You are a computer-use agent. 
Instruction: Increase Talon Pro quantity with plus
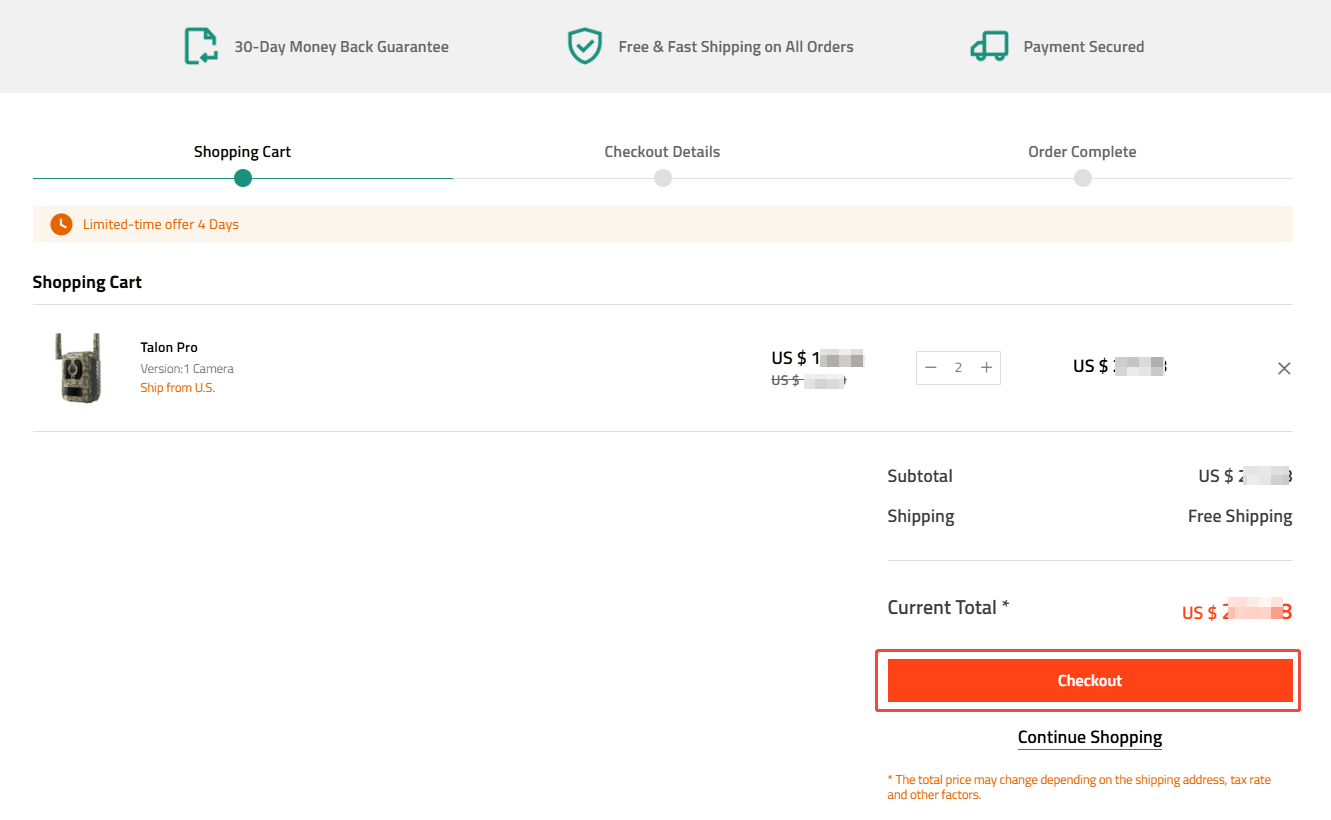(x=986, y=368)
